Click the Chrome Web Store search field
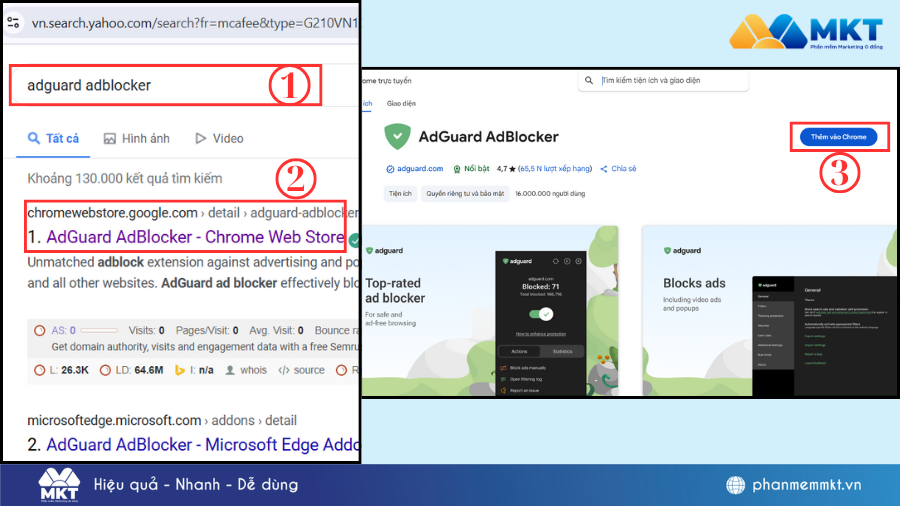 (x=663, y=80)
